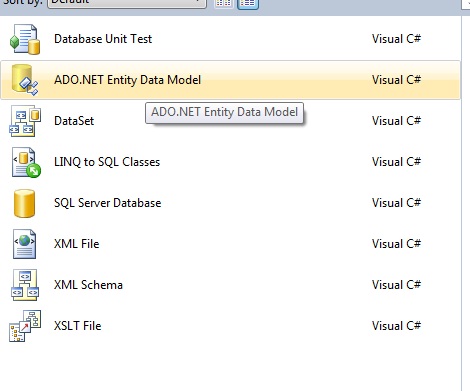Select the SQL Server Database cylinder icon

point(24,203)
